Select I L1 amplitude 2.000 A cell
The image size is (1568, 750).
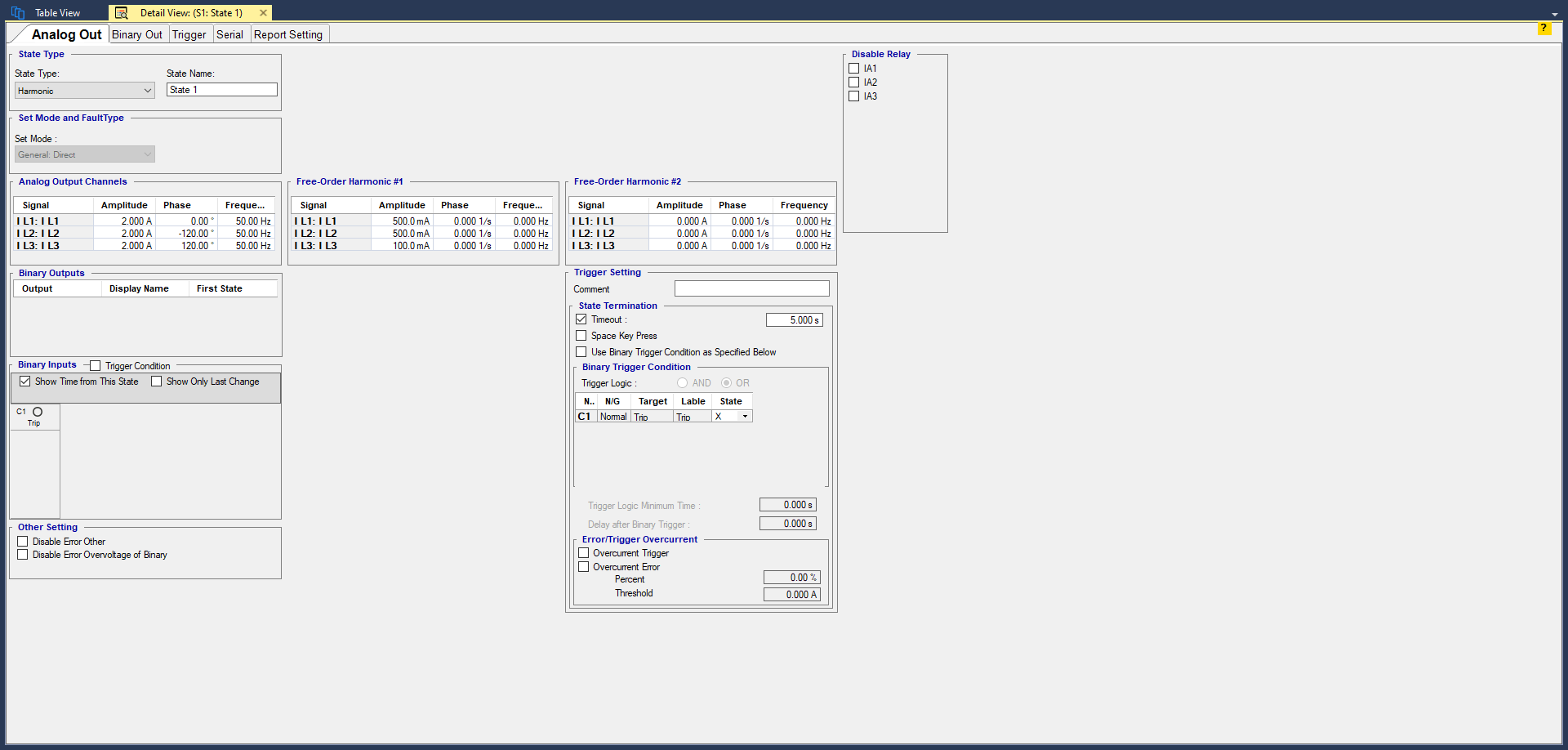125,221
